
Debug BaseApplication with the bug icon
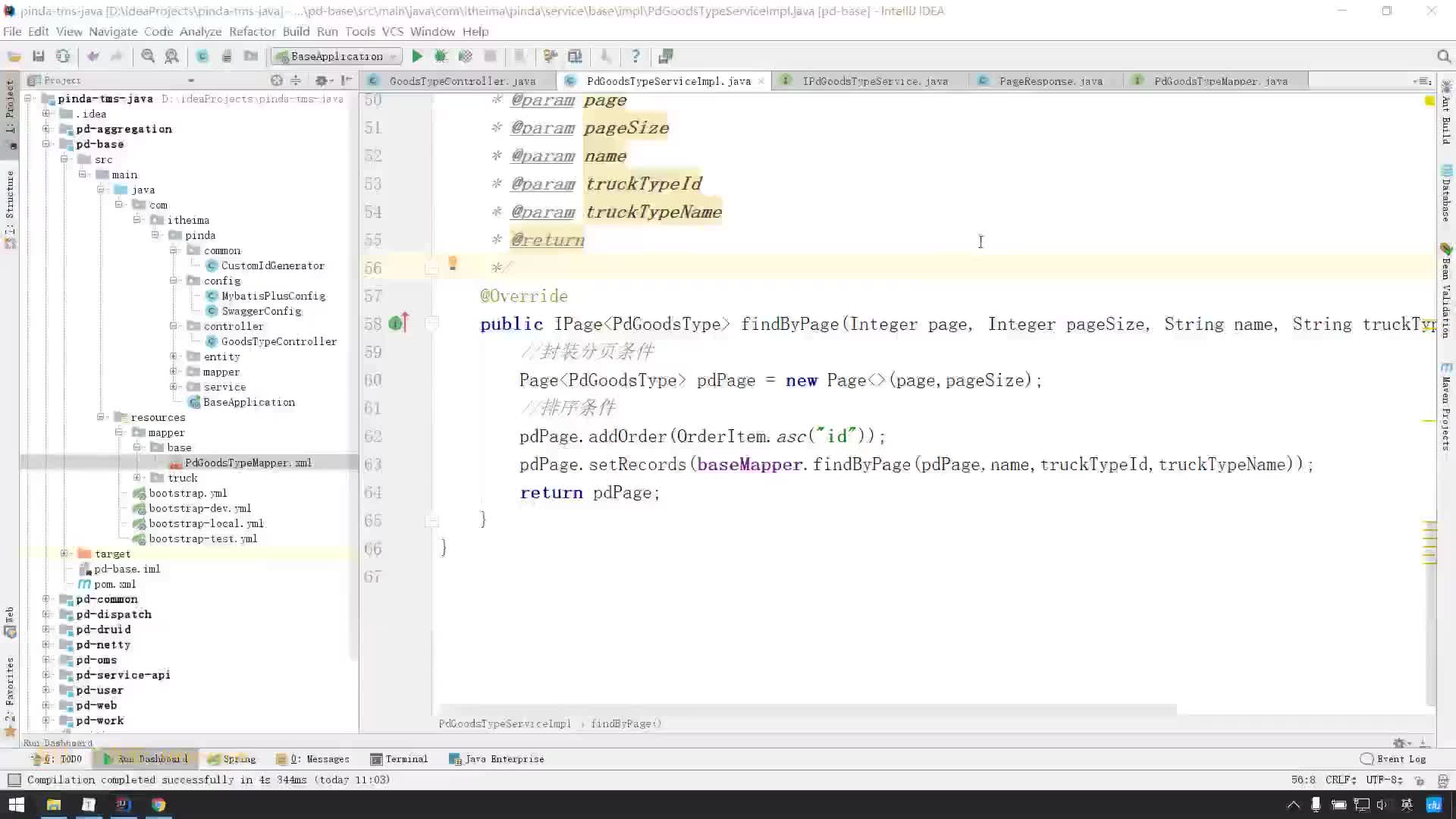coord(441,56)
